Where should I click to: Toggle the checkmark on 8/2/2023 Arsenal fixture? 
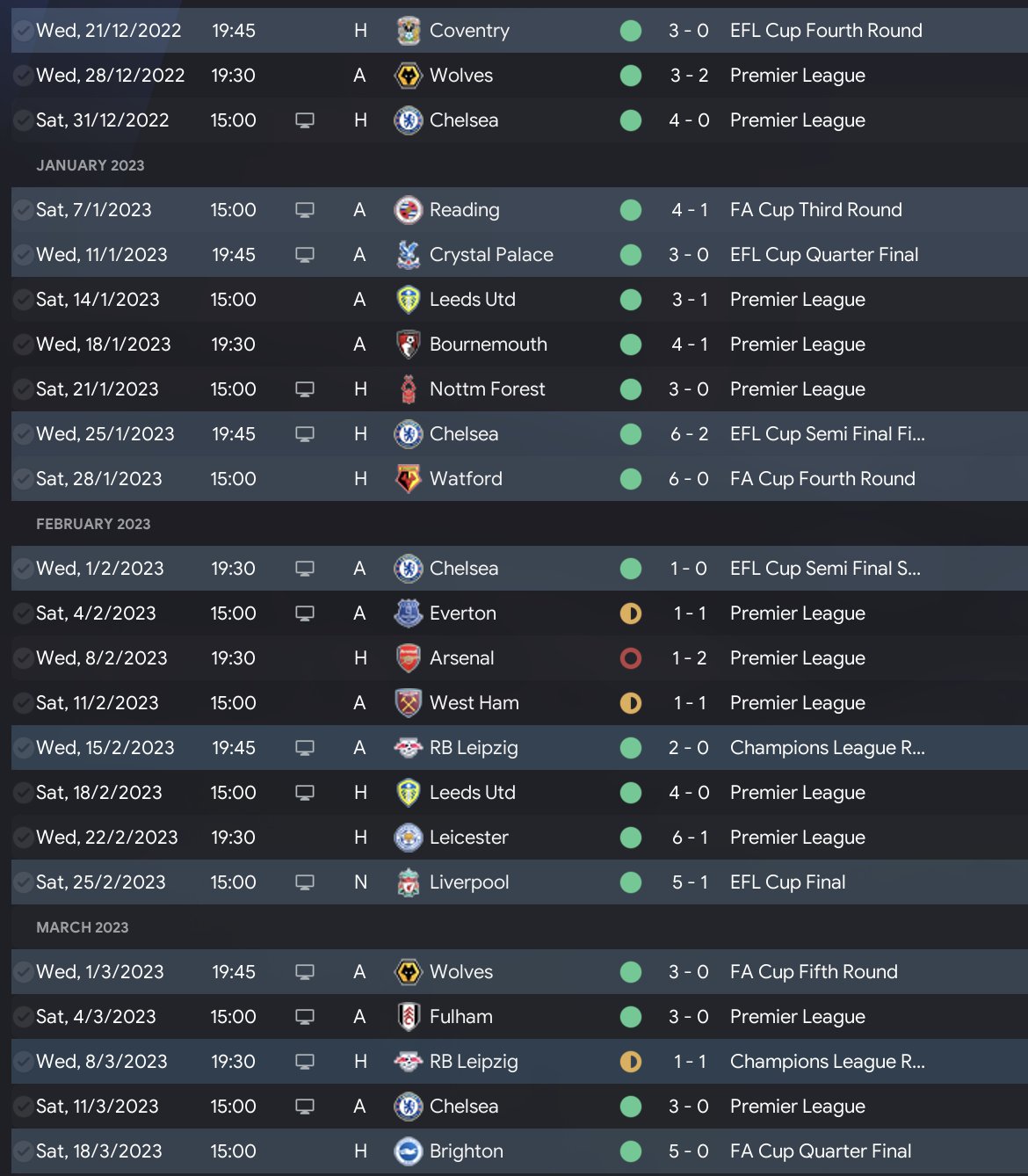coord(23,658)
